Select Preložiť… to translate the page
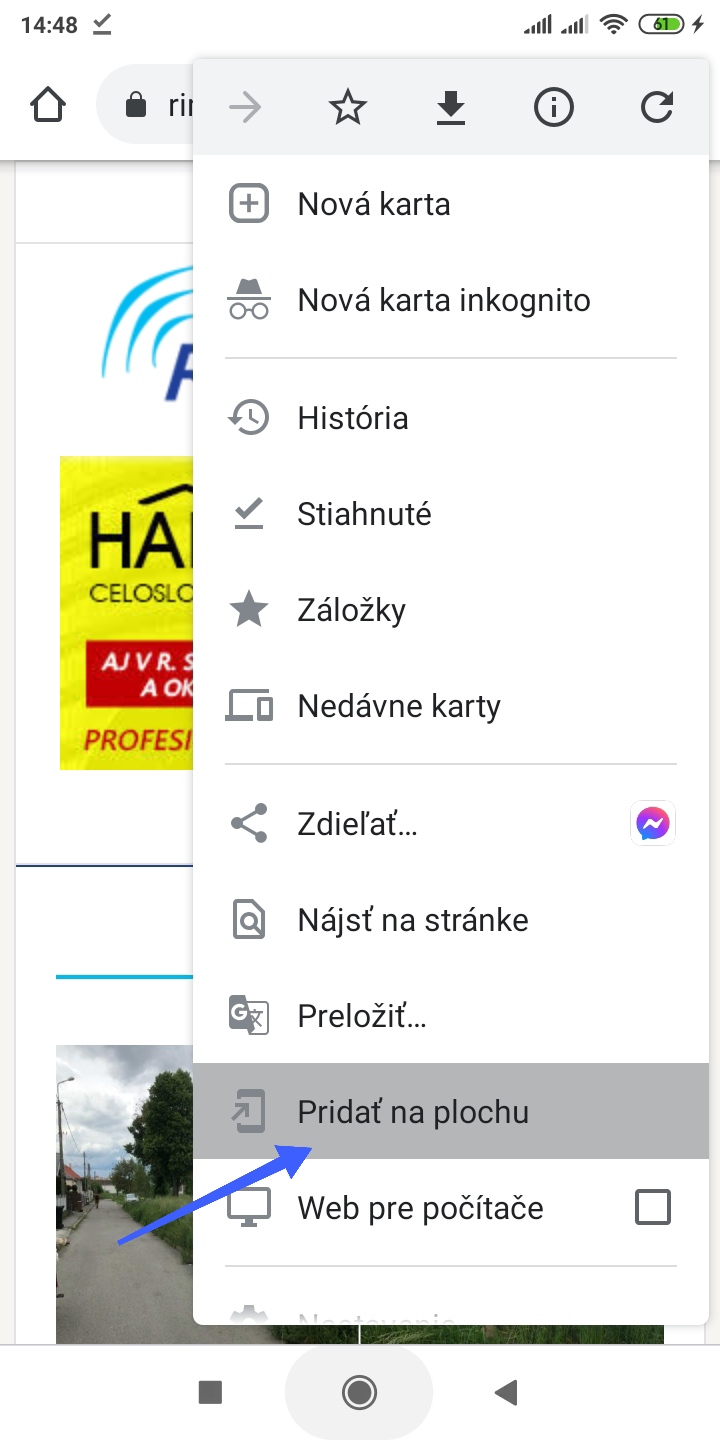 point(362,1016)
